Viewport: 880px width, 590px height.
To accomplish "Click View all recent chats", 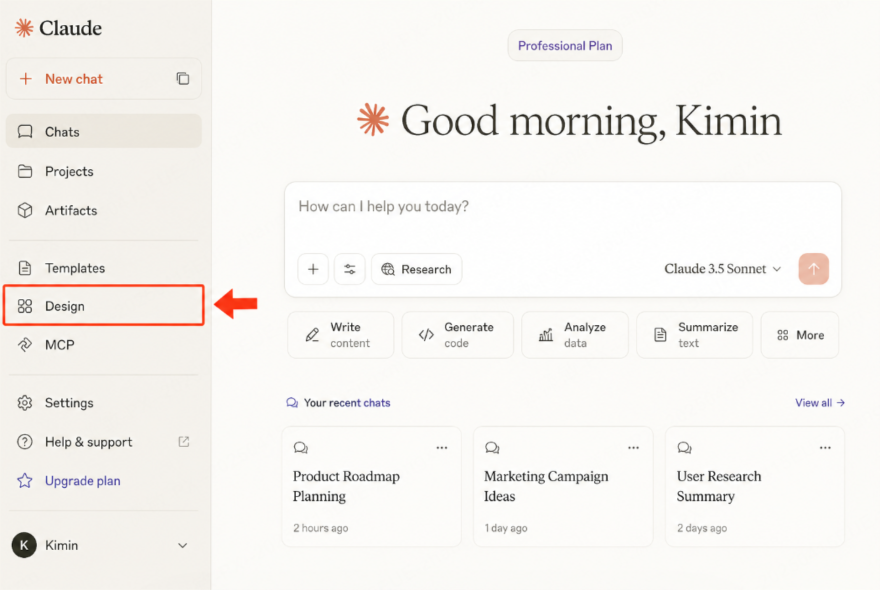I will point(819,403).
